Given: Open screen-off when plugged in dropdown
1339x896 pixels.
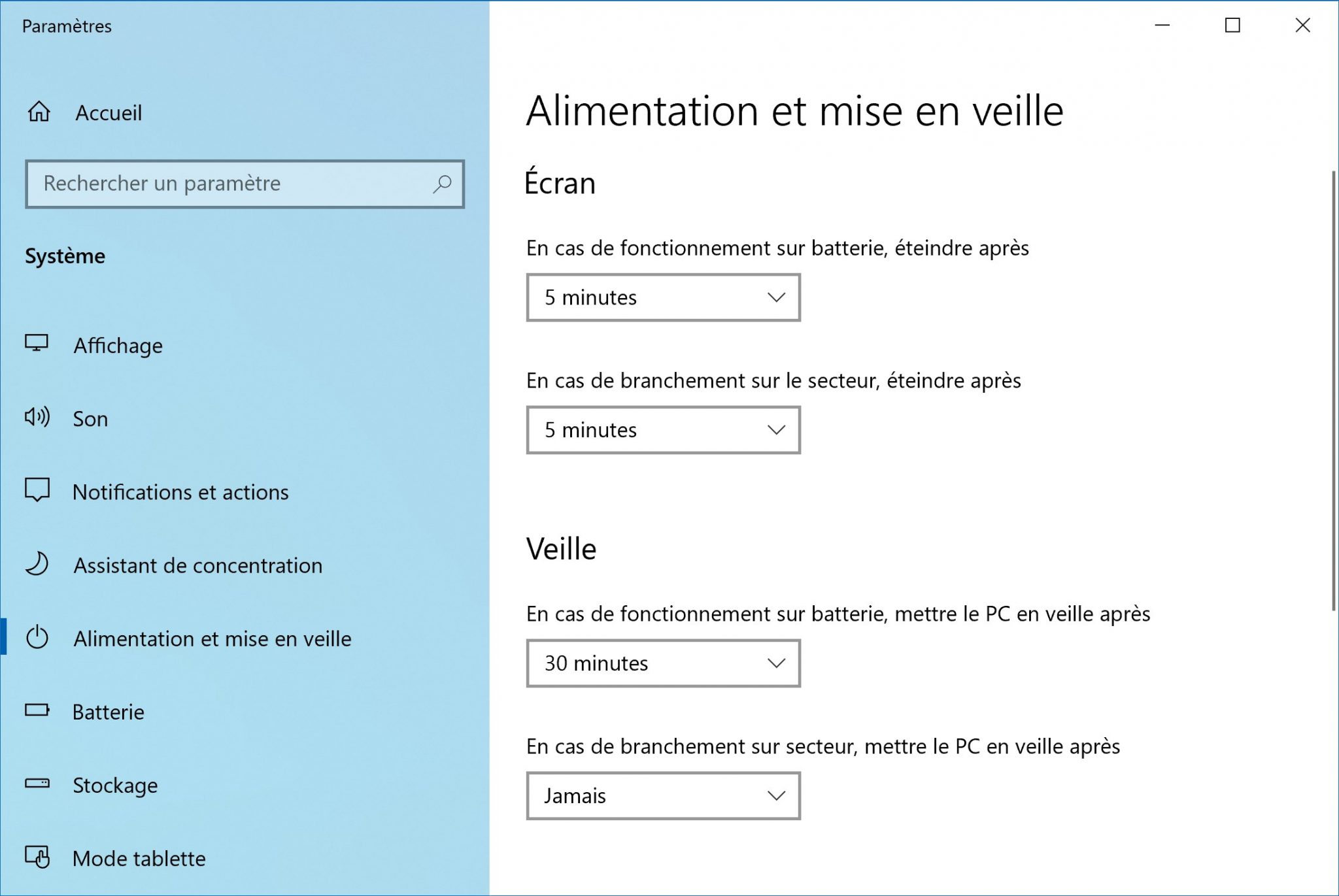Looking at the screenshot, I should 663,430.
